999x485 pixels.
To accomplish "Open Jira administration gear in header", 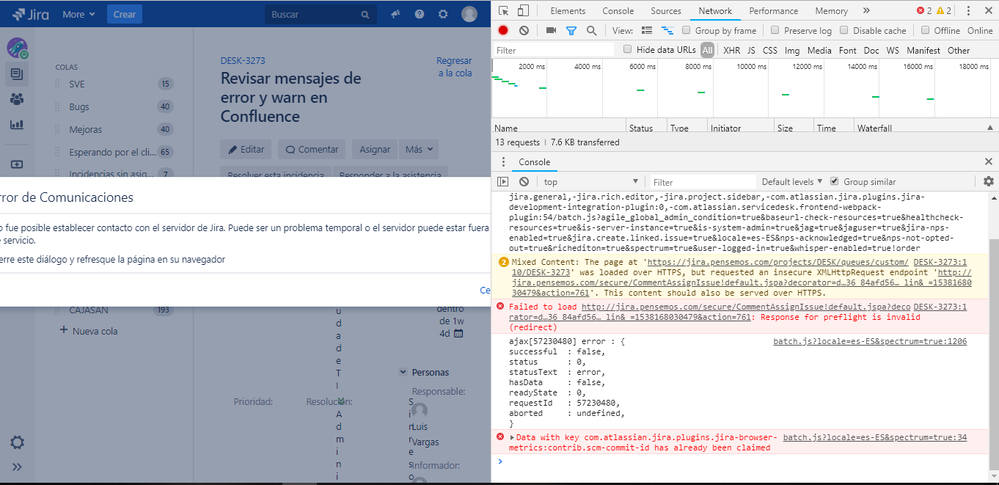I will click(443, 14).
